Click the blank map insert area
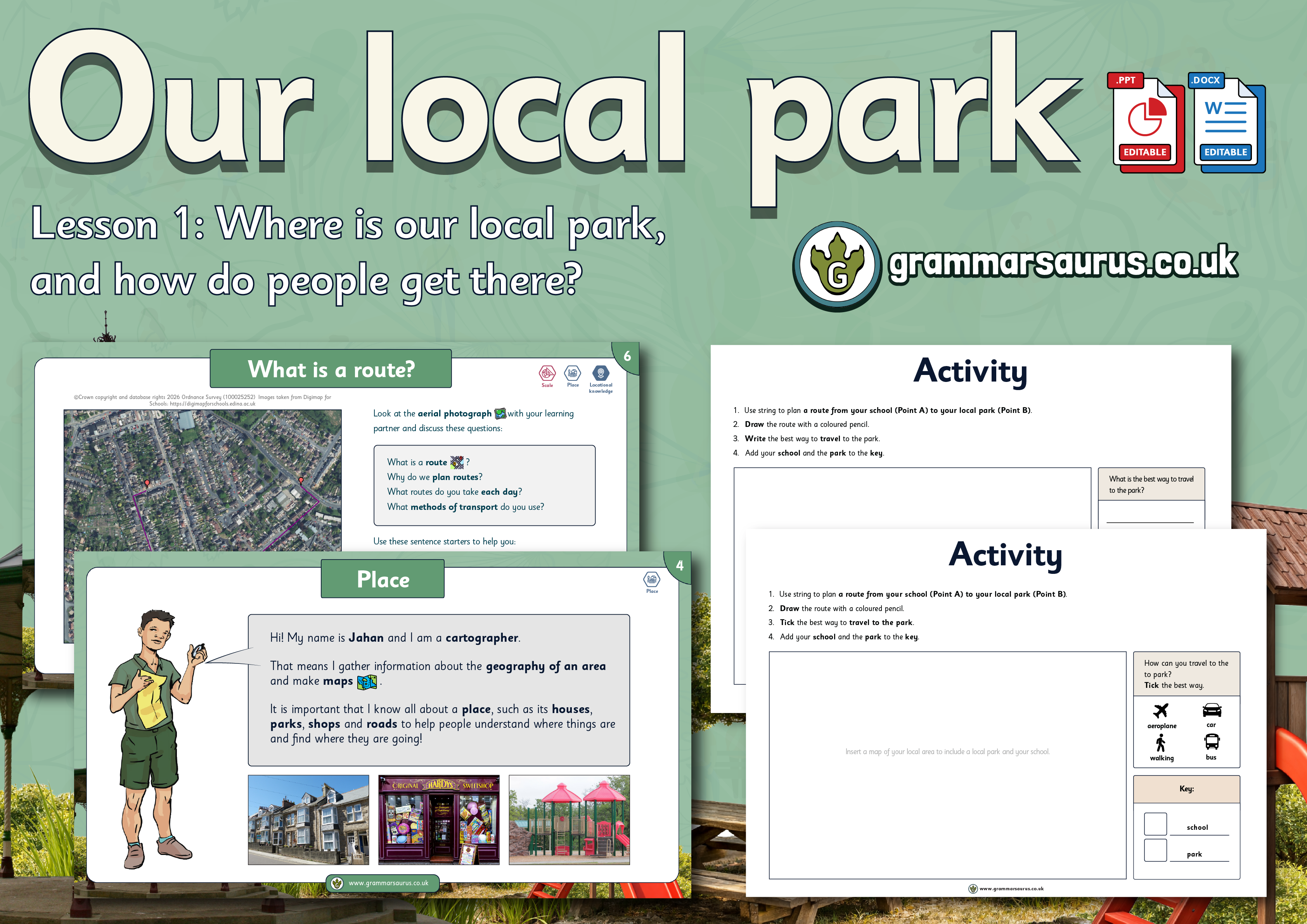The image size is (1307, 924). pos(947,765)
